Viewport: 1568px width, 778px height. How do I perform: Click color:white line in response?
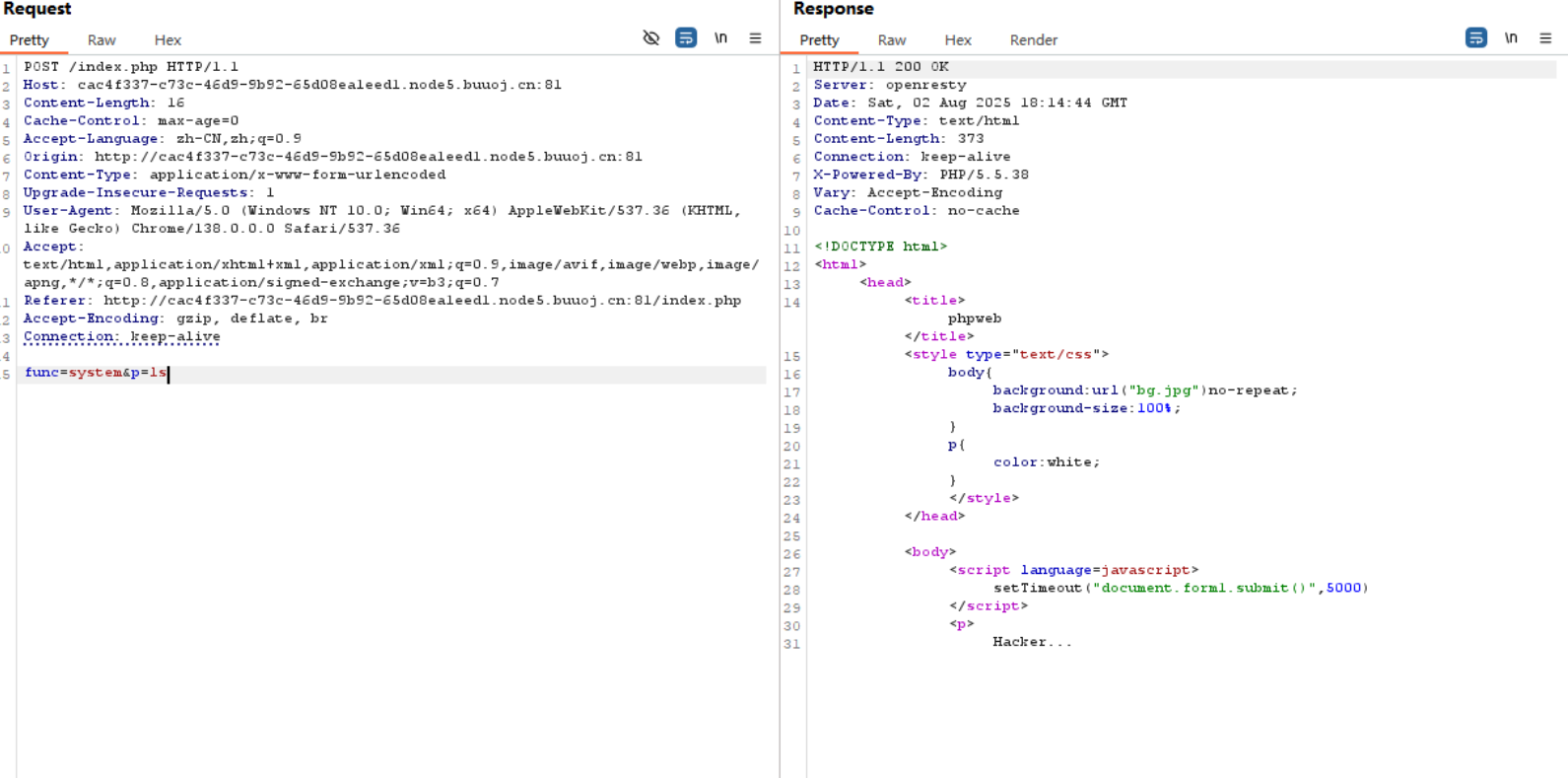click(x=1047, y=462)
